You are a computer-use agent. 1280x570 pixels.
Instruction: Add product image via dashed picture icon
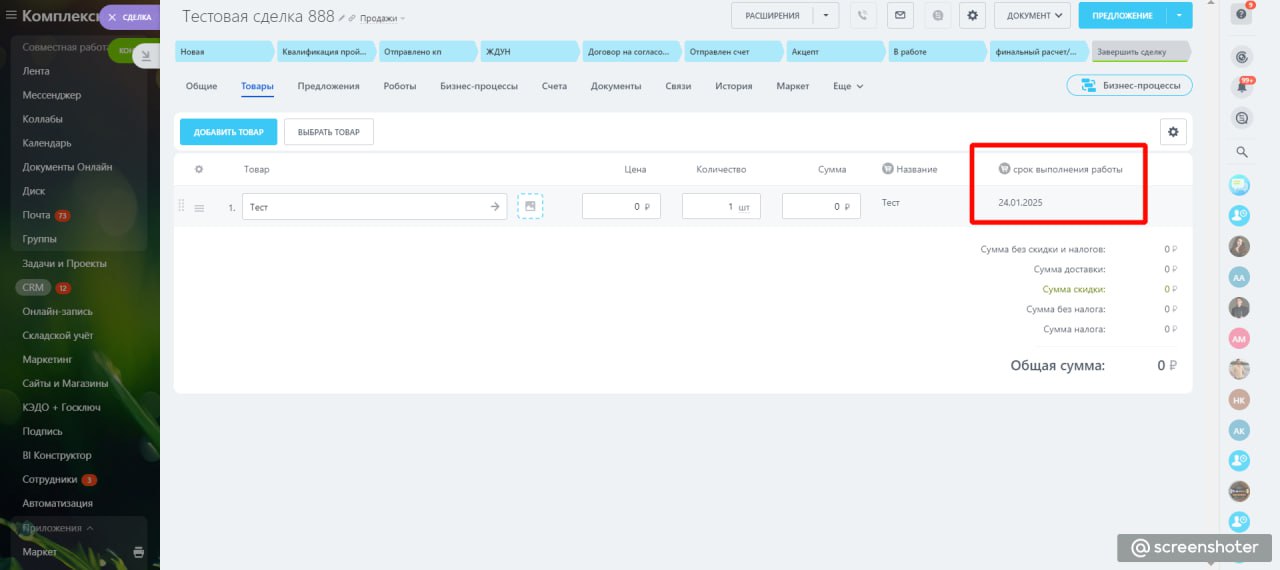[530, 206]
